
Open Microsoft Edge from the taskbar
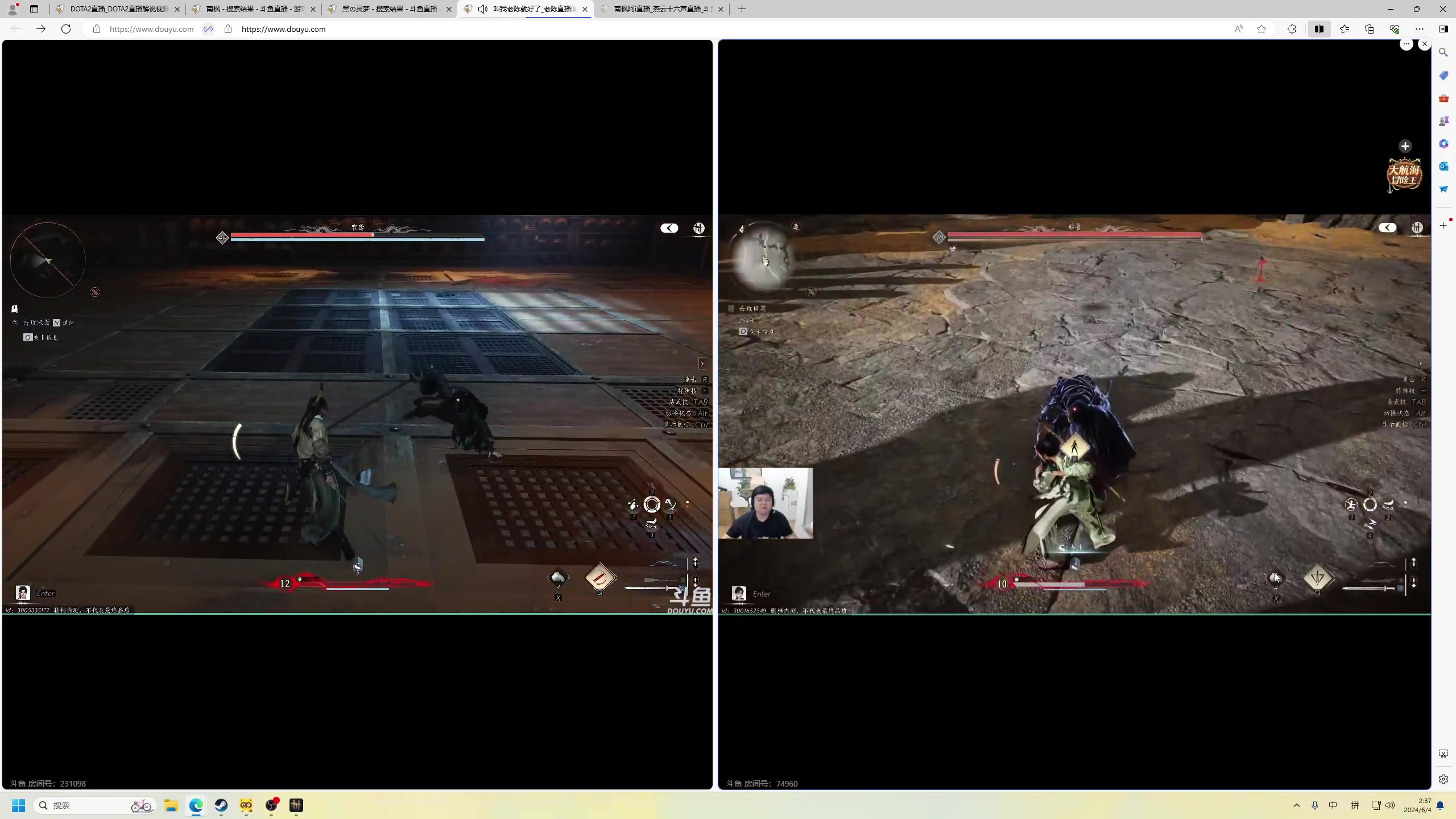coord(196,805)
